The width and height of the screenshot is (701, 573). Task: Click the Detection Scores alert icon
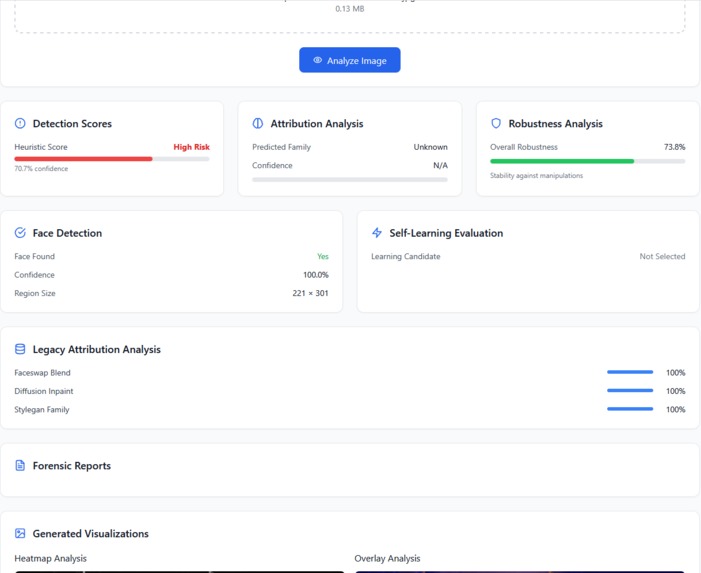click(x=20, y=123)
